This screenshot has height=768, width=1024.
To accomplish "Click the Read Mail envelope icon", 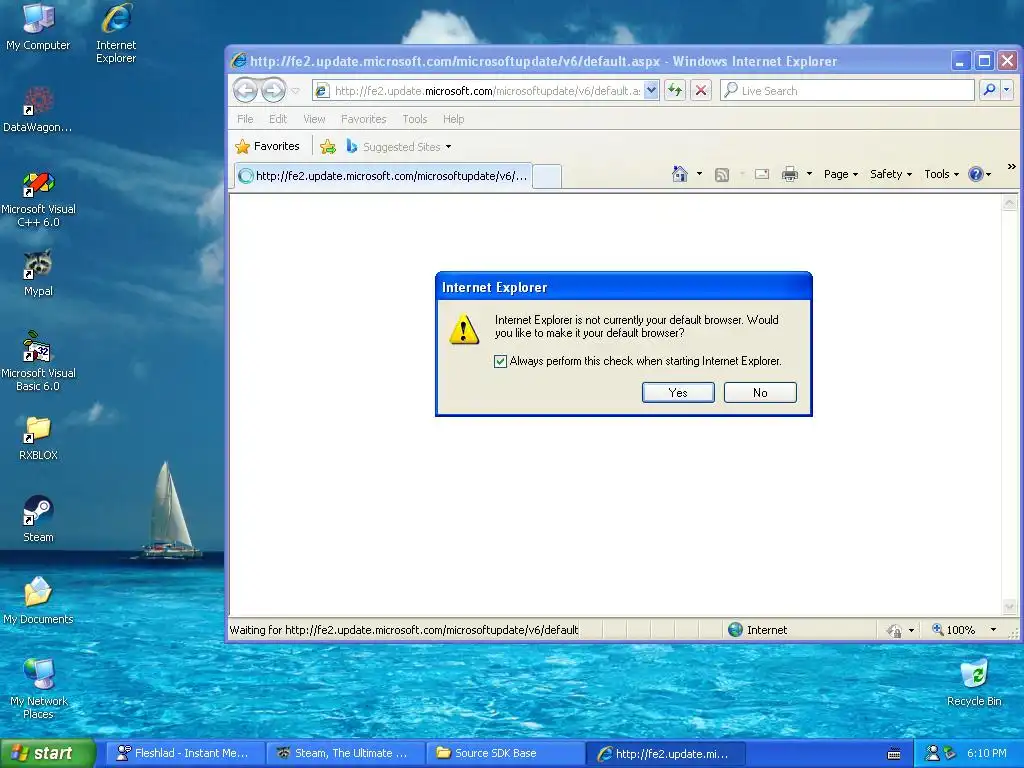I will click(761, 174).
